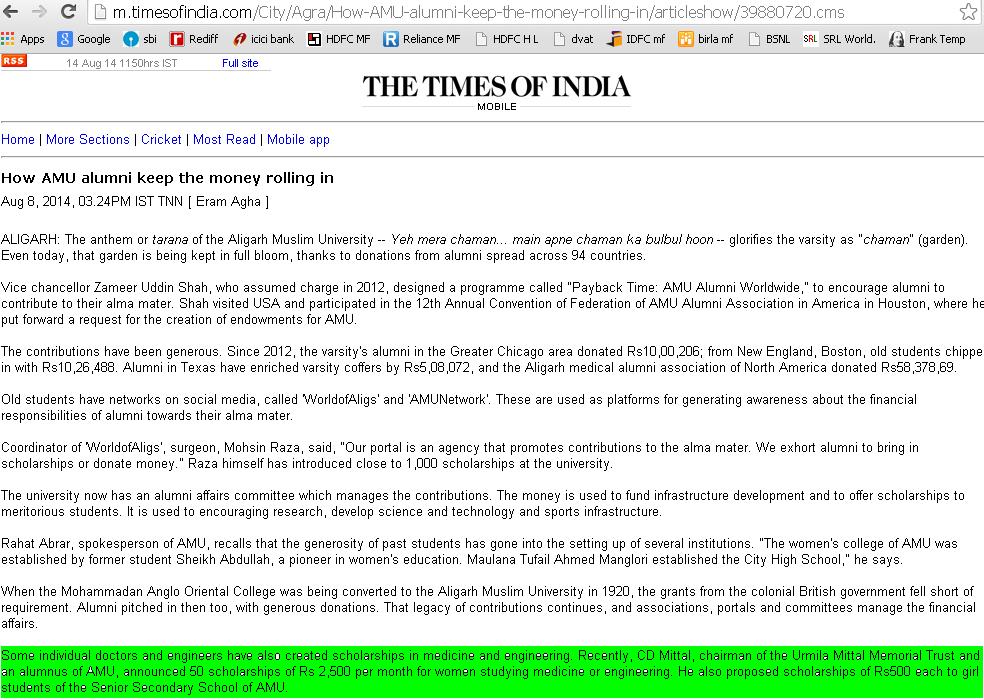
Task: Click The Times of India logo
Action: pyautogui.click(x=496, y=92)
